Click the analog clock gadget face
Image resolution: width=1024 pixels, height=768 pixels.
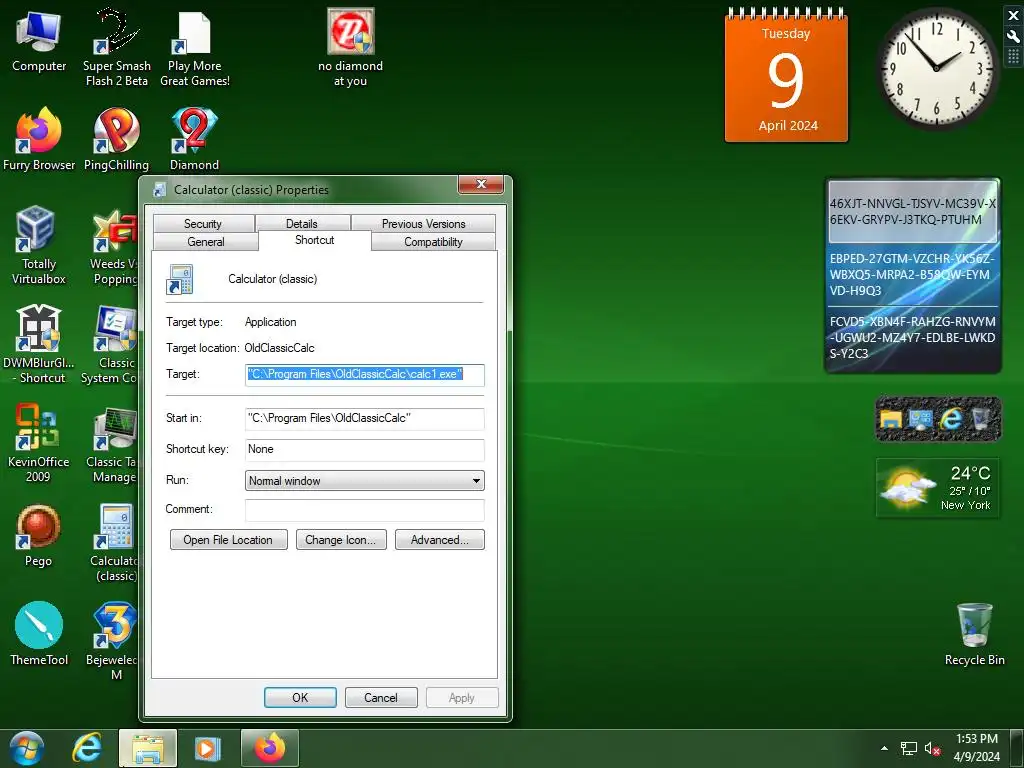point(936,68)
